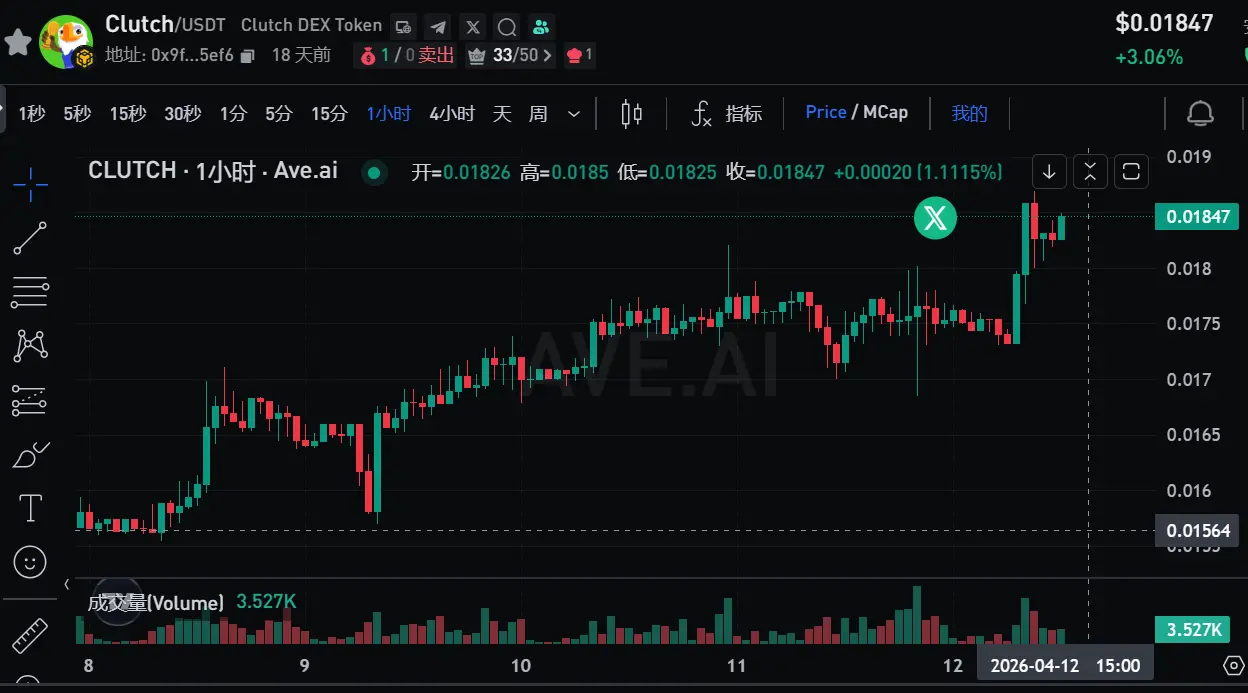
Task: Click the Clutch token parrot logo
Action: [65, 41]
